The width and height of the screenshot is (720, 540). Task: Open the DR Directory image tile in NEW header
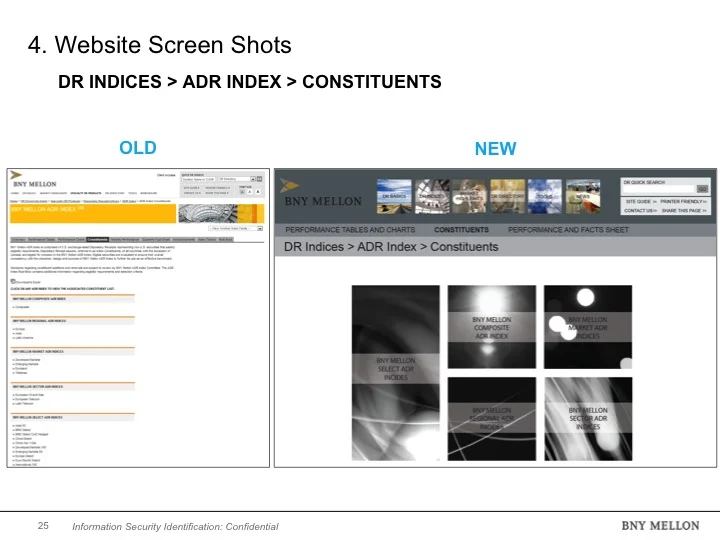(507, 197)
